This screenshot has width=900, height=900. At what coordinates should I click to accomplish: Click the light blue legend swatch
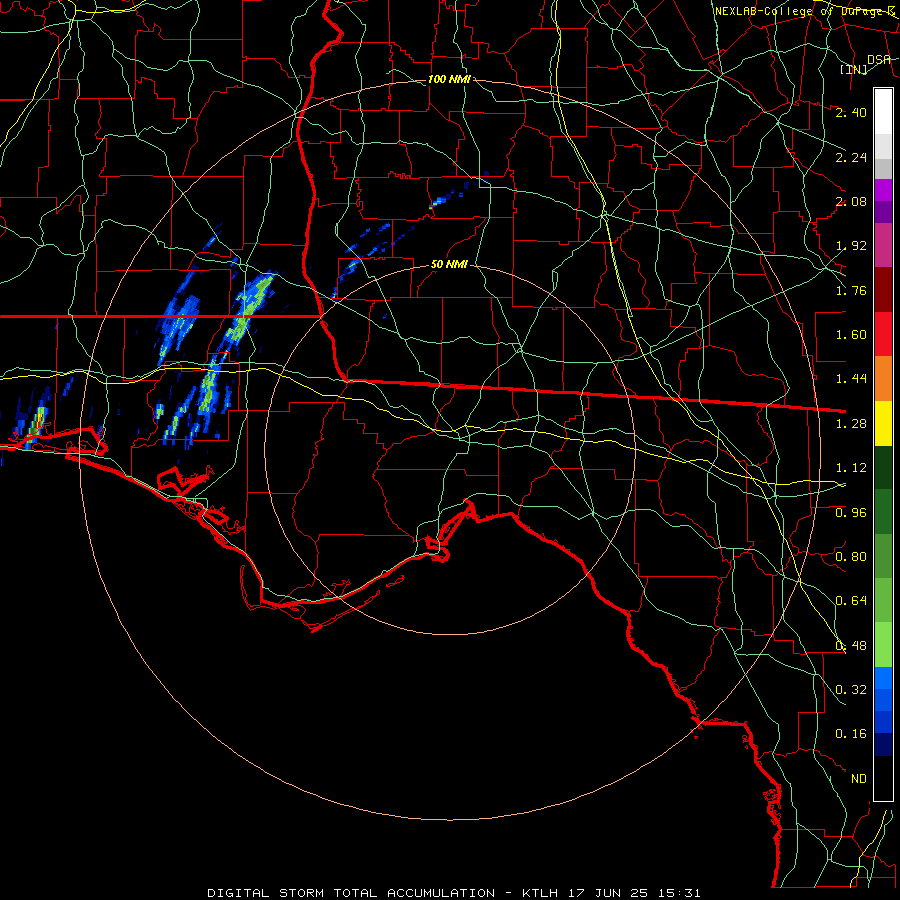pyautogui.click(x=883, y=678)
